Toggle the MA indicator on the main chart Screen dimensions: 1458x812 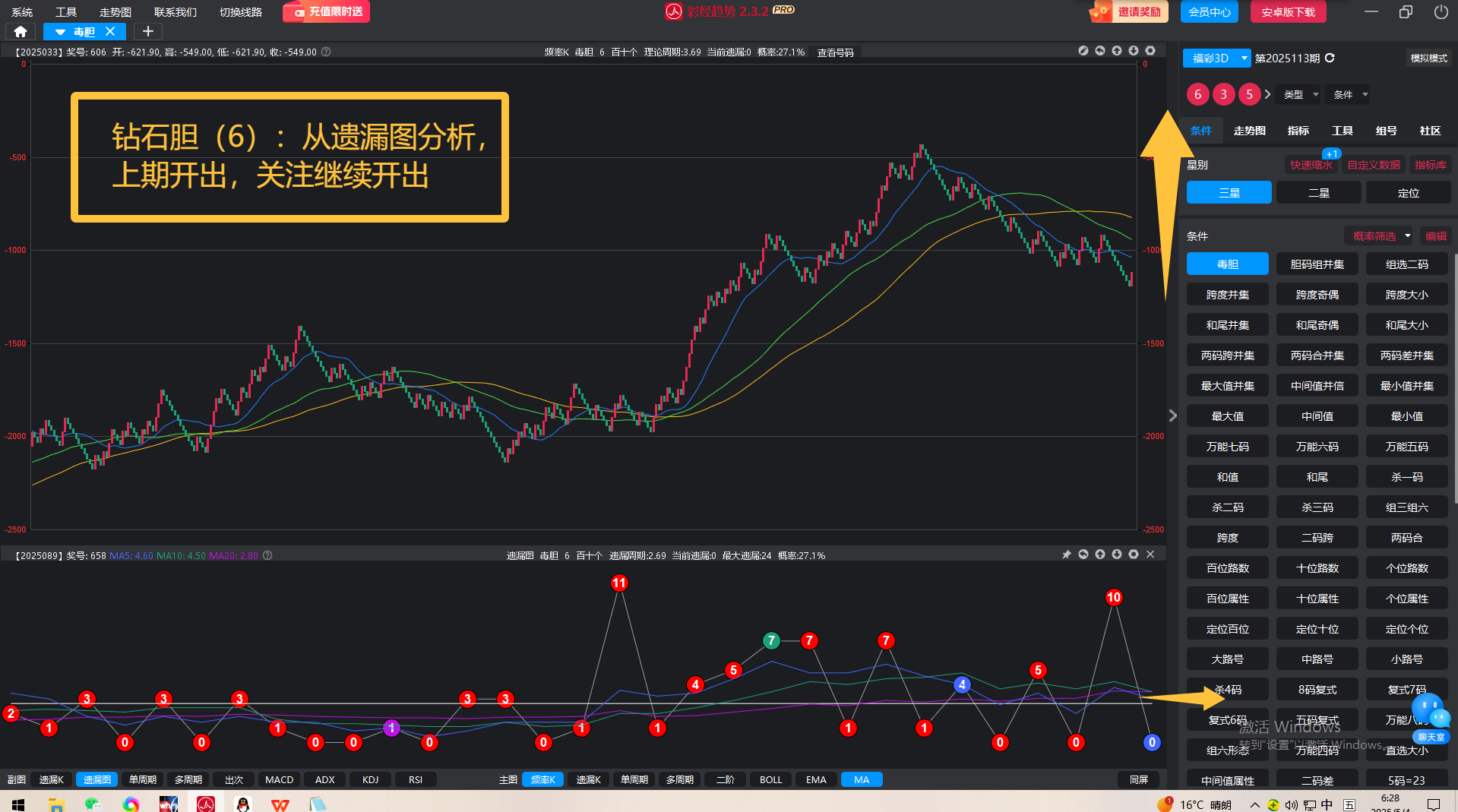pyautogui.click(x=862, y=779)
